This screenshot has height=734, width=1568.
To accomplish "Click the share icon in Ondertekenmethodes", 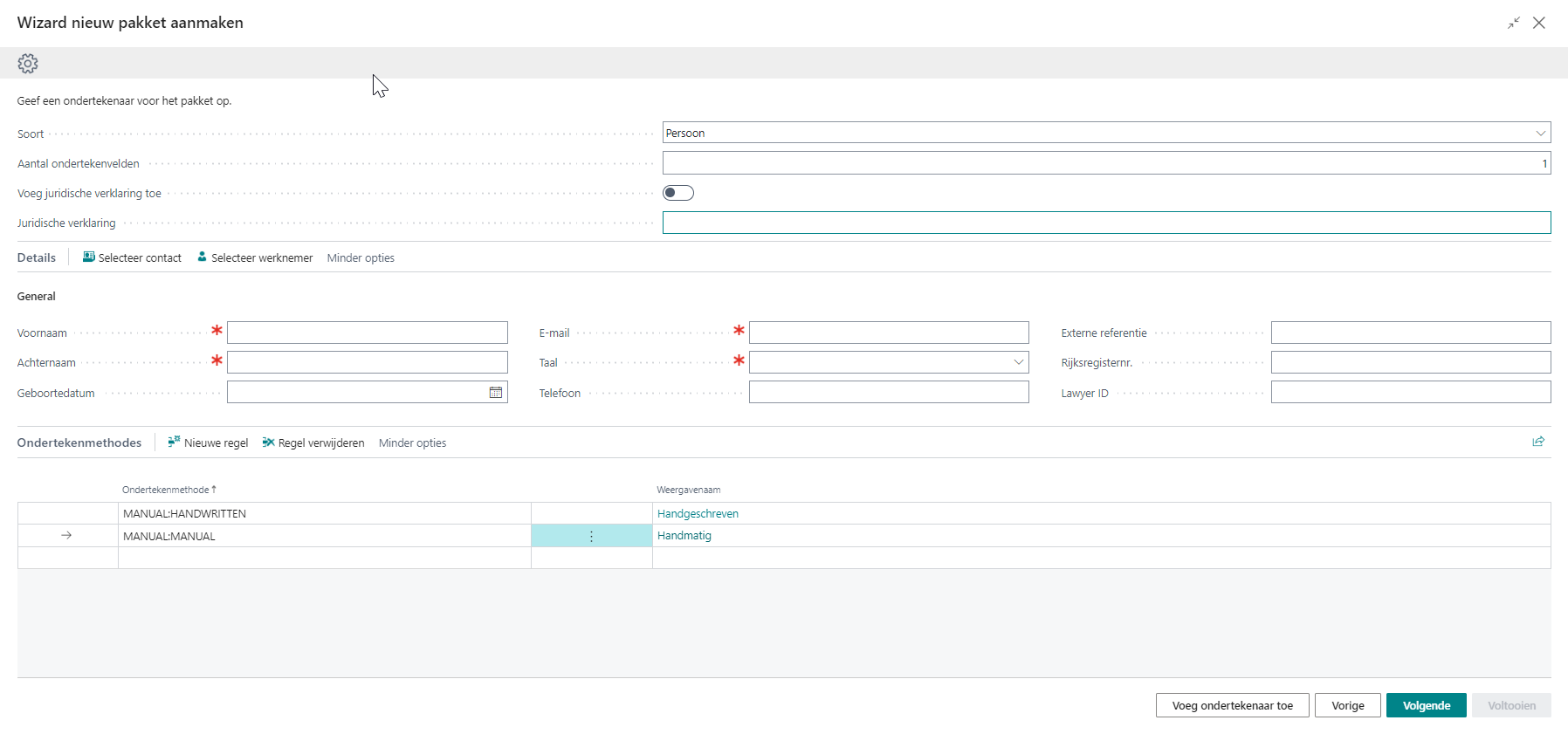I will [1537, 442].
